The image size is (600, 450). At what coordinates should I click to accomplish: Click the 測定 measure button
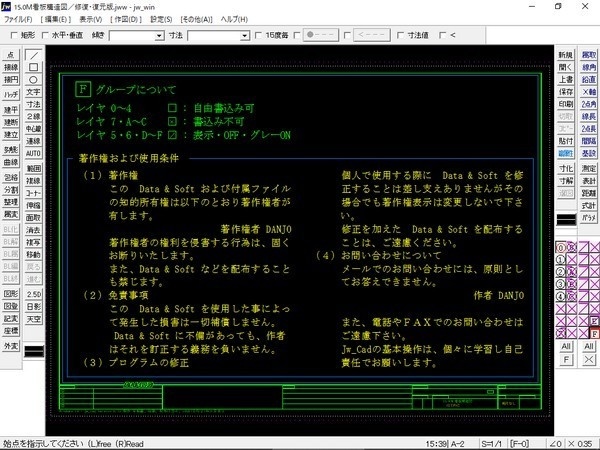pos(589,168)
